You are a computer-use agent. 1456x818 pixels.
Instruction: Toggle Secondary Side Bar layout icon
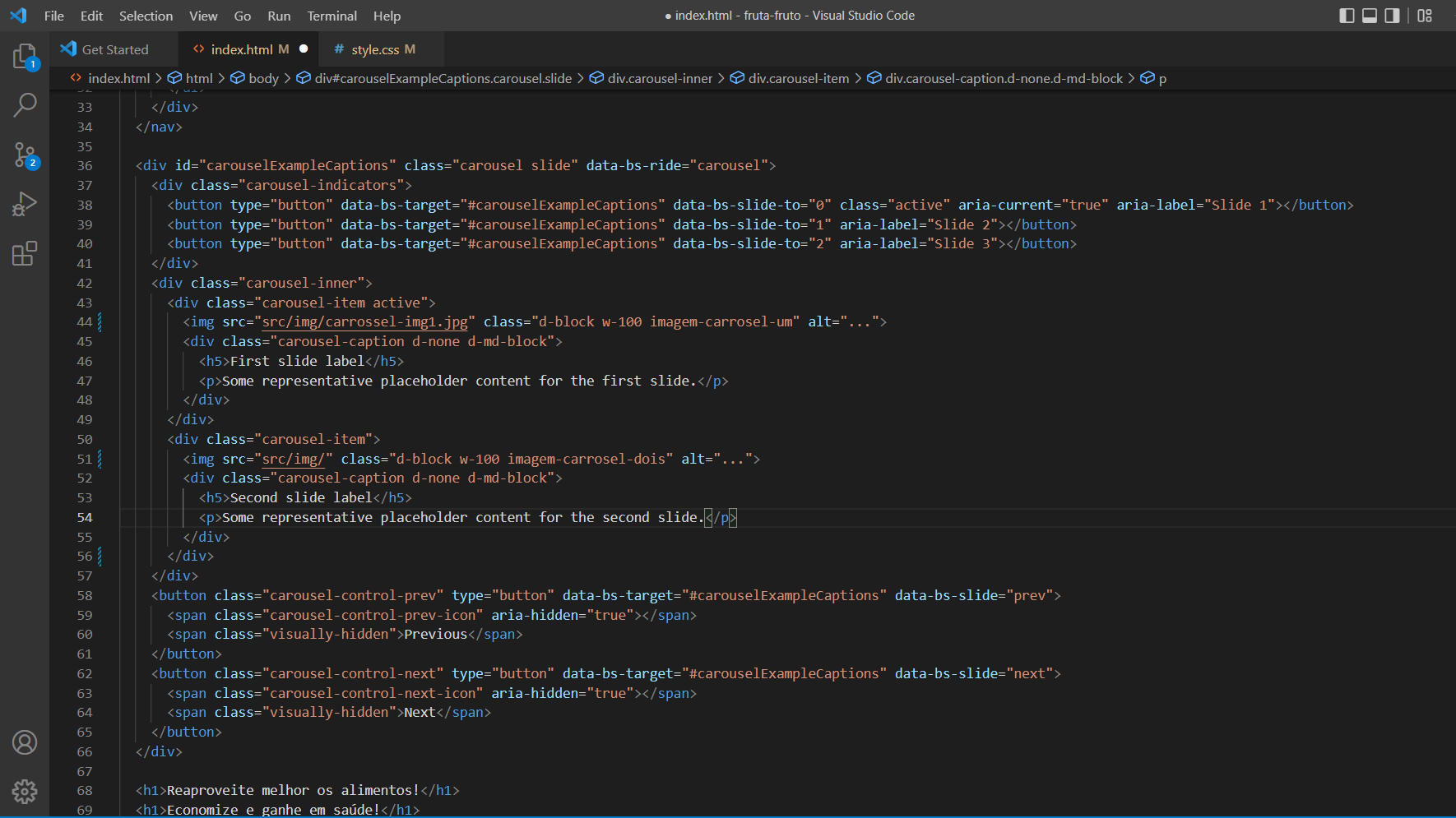pyautogui.click(x=1392, y=16)
